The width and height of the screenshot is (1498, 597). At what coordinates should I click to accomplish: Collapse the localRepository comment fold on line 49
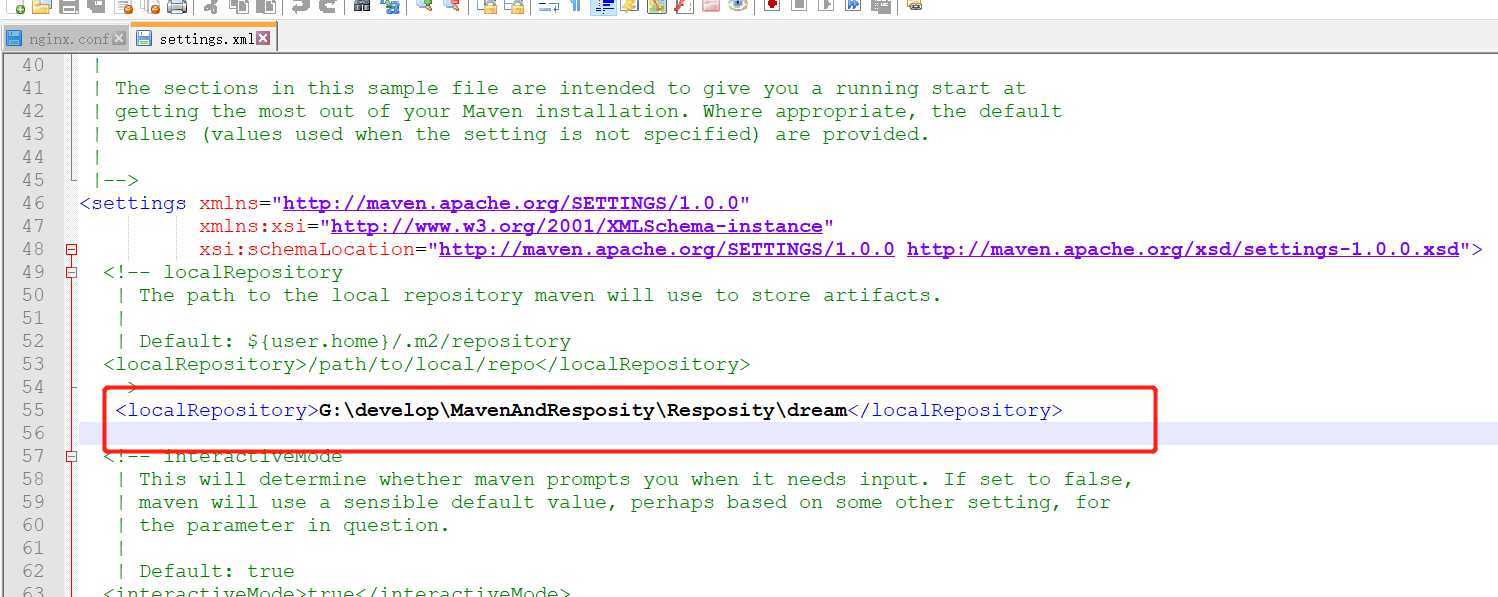click(x=71, y=272)
